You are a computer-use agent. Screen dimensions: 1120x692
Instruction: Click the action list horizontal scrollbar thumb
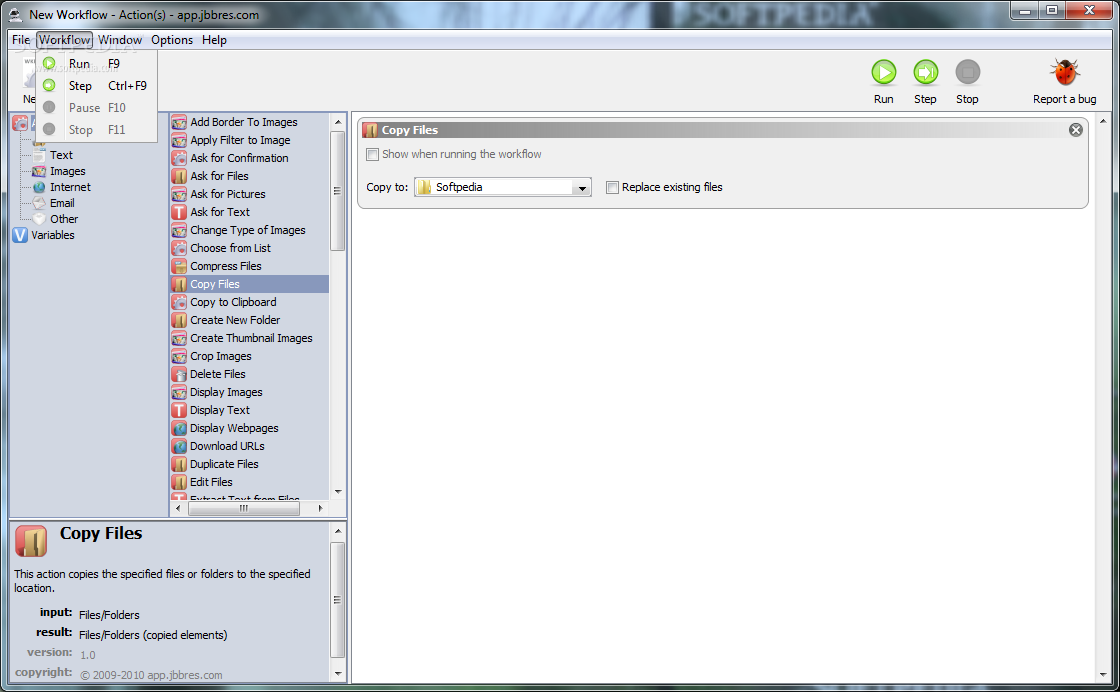(244, 508)
